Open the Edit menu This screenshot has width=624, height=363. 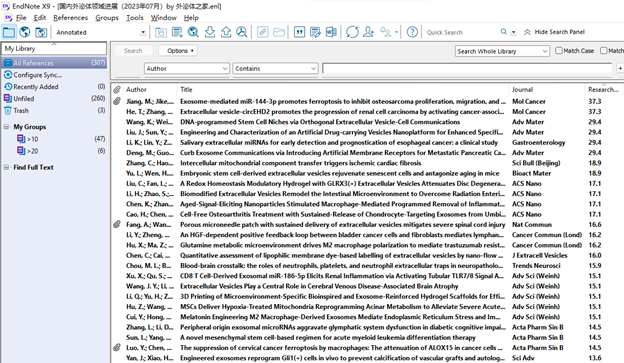tap(40, 18)
